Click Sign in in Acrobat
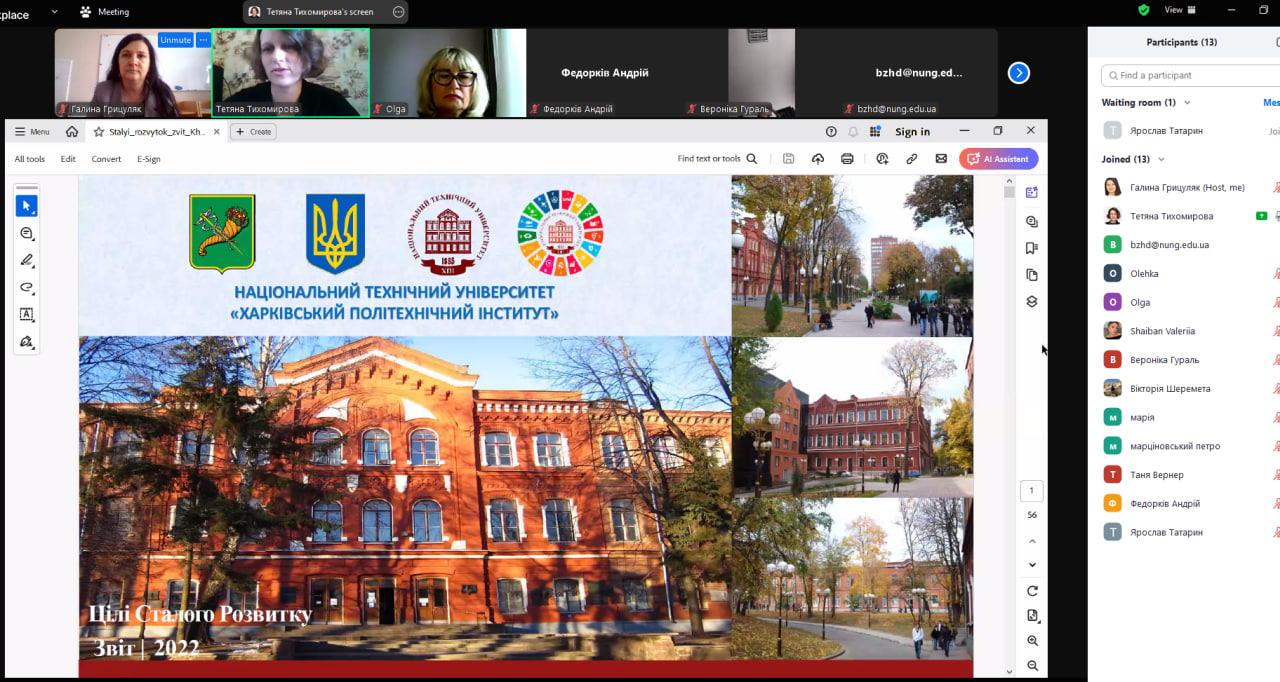1280x682 pixels. pyautogui.click(x=912, y=132)
